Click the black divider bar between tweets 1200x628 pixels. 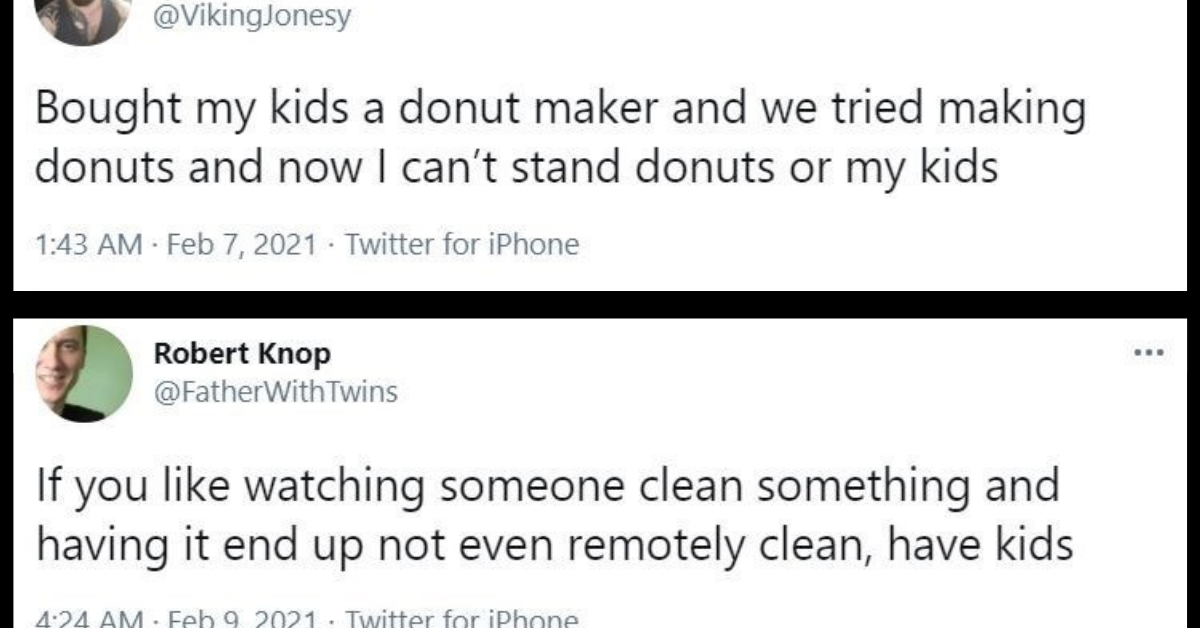600,303
